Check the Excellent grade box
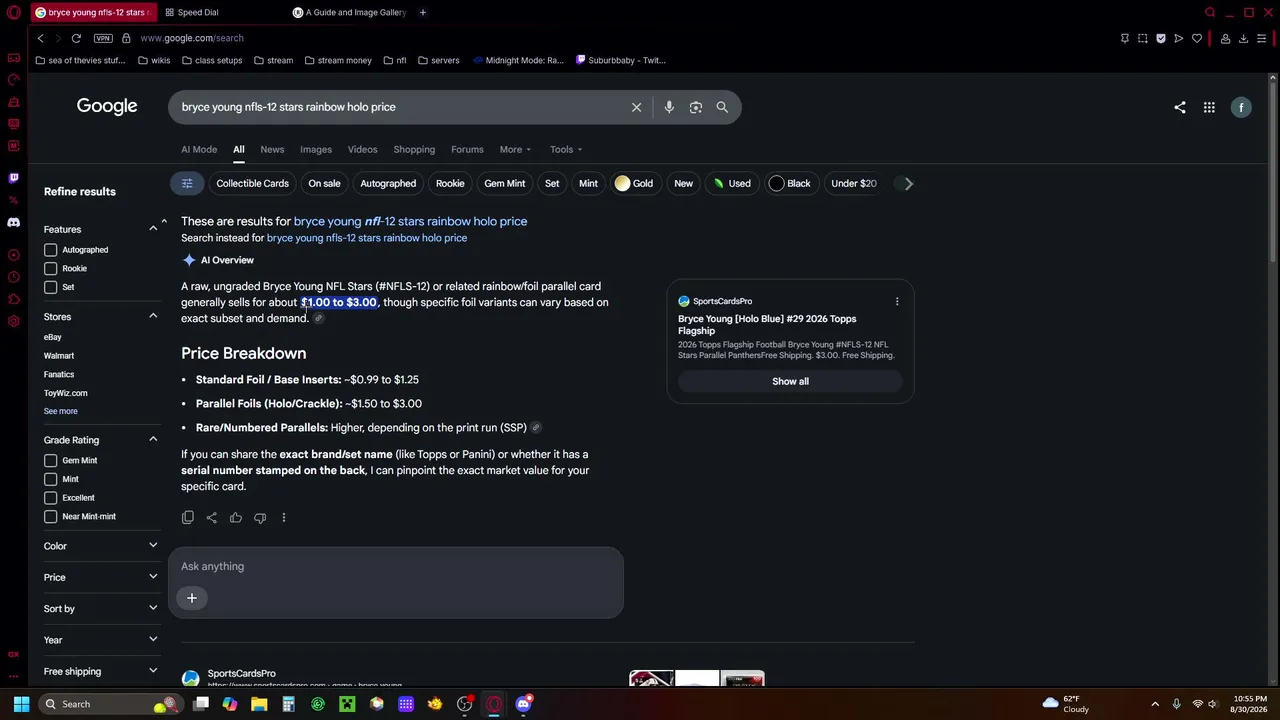 [51, 497]
